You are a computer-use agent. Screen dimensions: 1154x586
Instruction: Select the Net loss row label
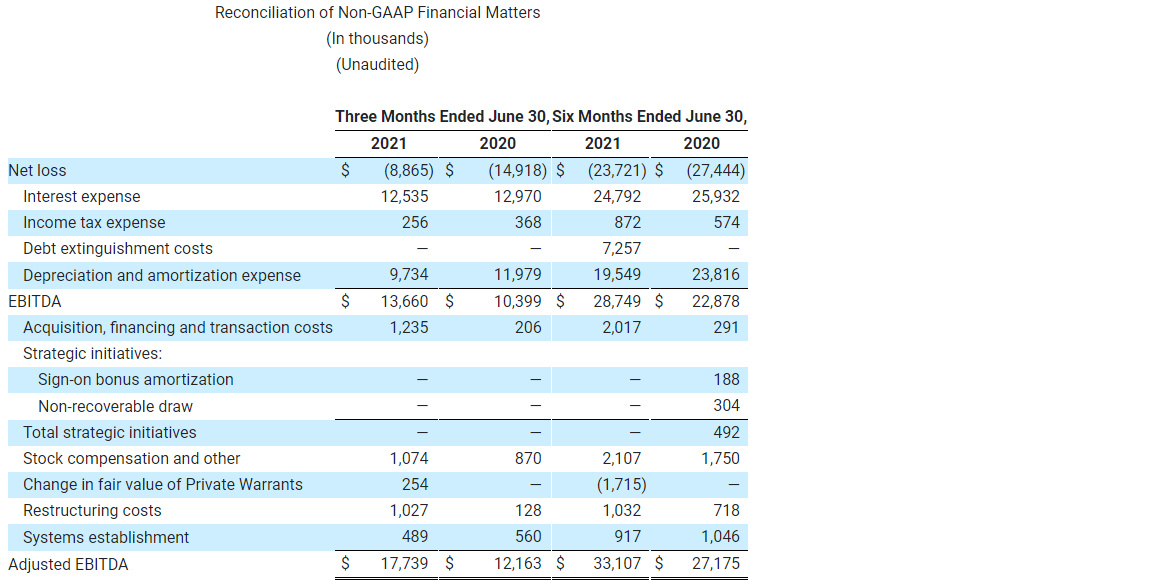[36, 170]
